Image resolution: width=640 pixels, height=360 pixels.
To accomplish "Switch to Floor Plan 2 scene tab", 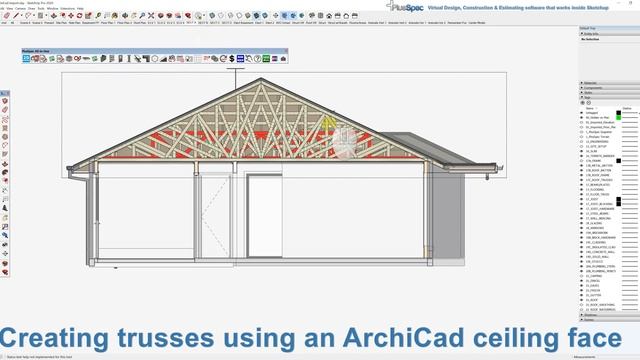I will (124, 23).
